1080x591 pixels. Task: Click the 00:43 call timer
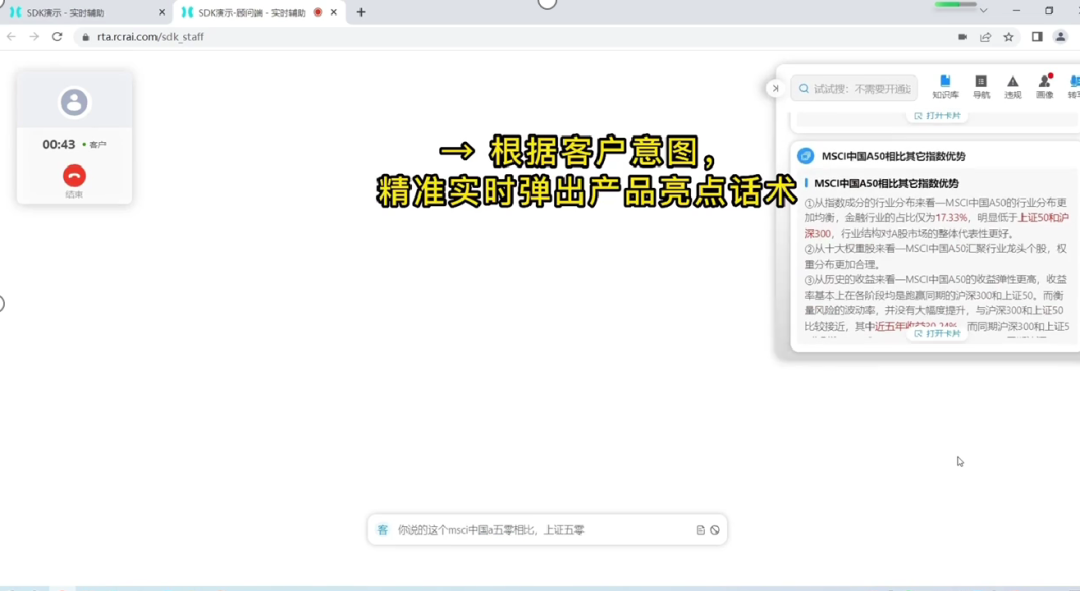point(59,145)
